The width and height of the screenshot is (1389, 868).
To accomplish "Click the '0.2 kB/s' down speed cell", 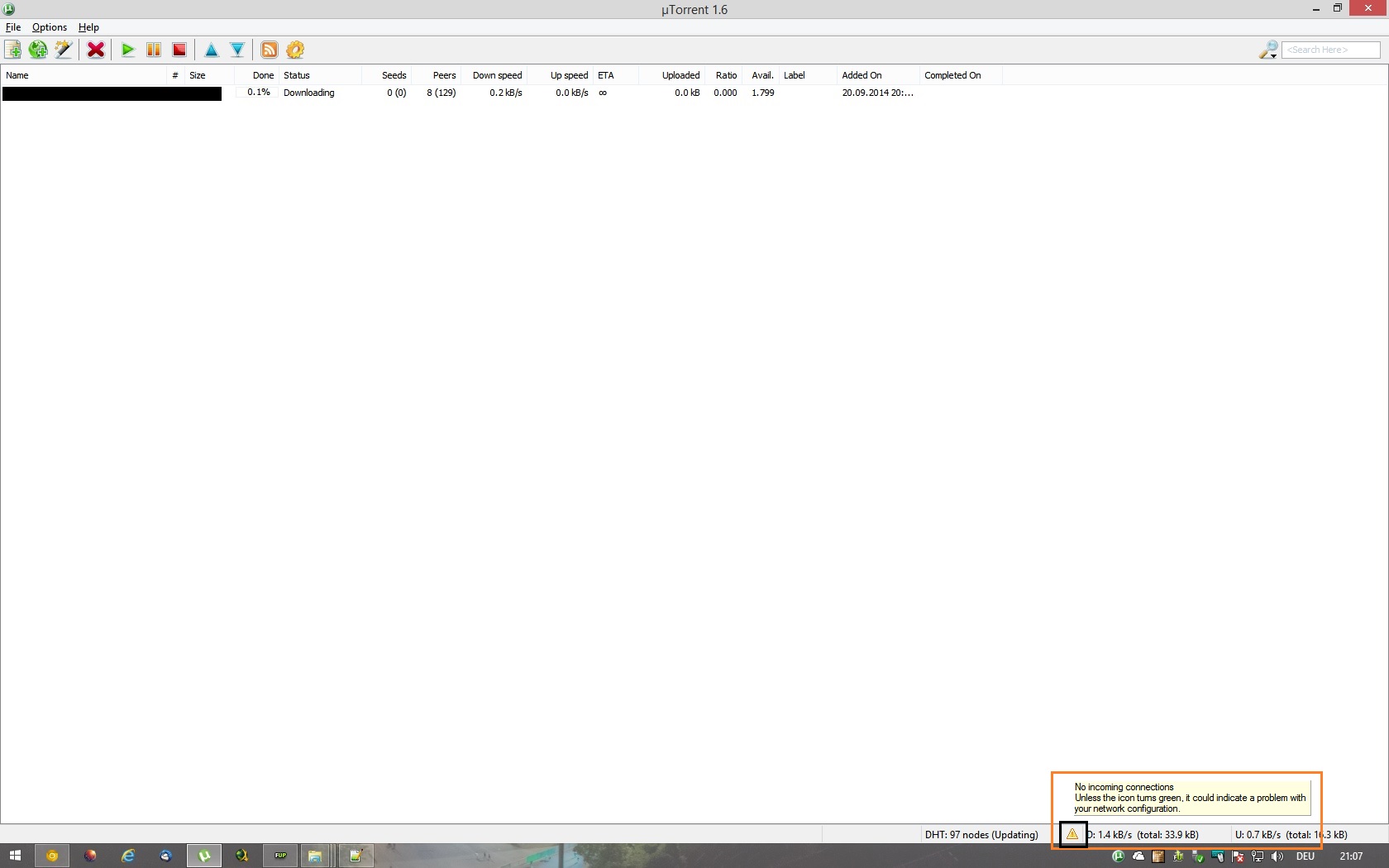I will pos(506,93).
